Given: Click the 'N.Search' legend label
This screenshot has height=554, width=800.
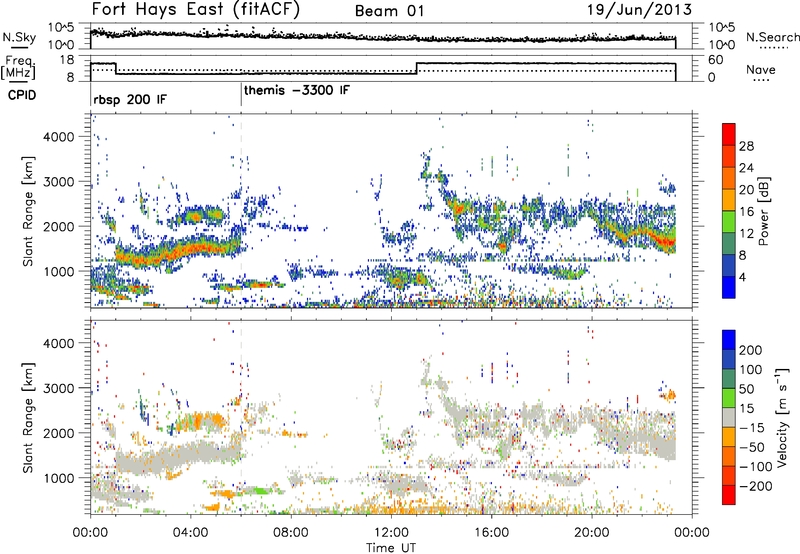Looking at the screenshot, I should click(x=772, y=37).
